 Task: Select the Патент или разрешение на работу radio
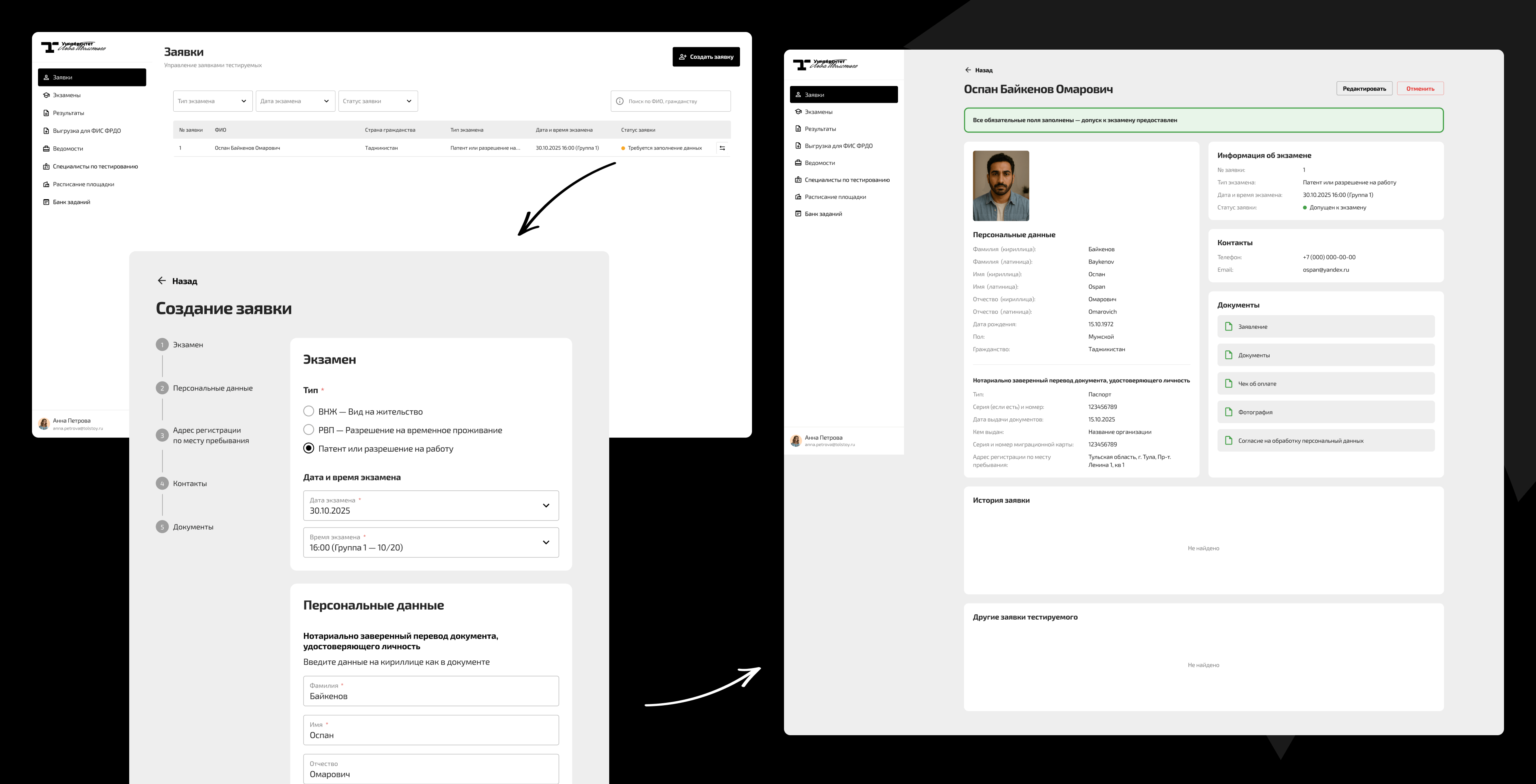(x=308, y=448)
